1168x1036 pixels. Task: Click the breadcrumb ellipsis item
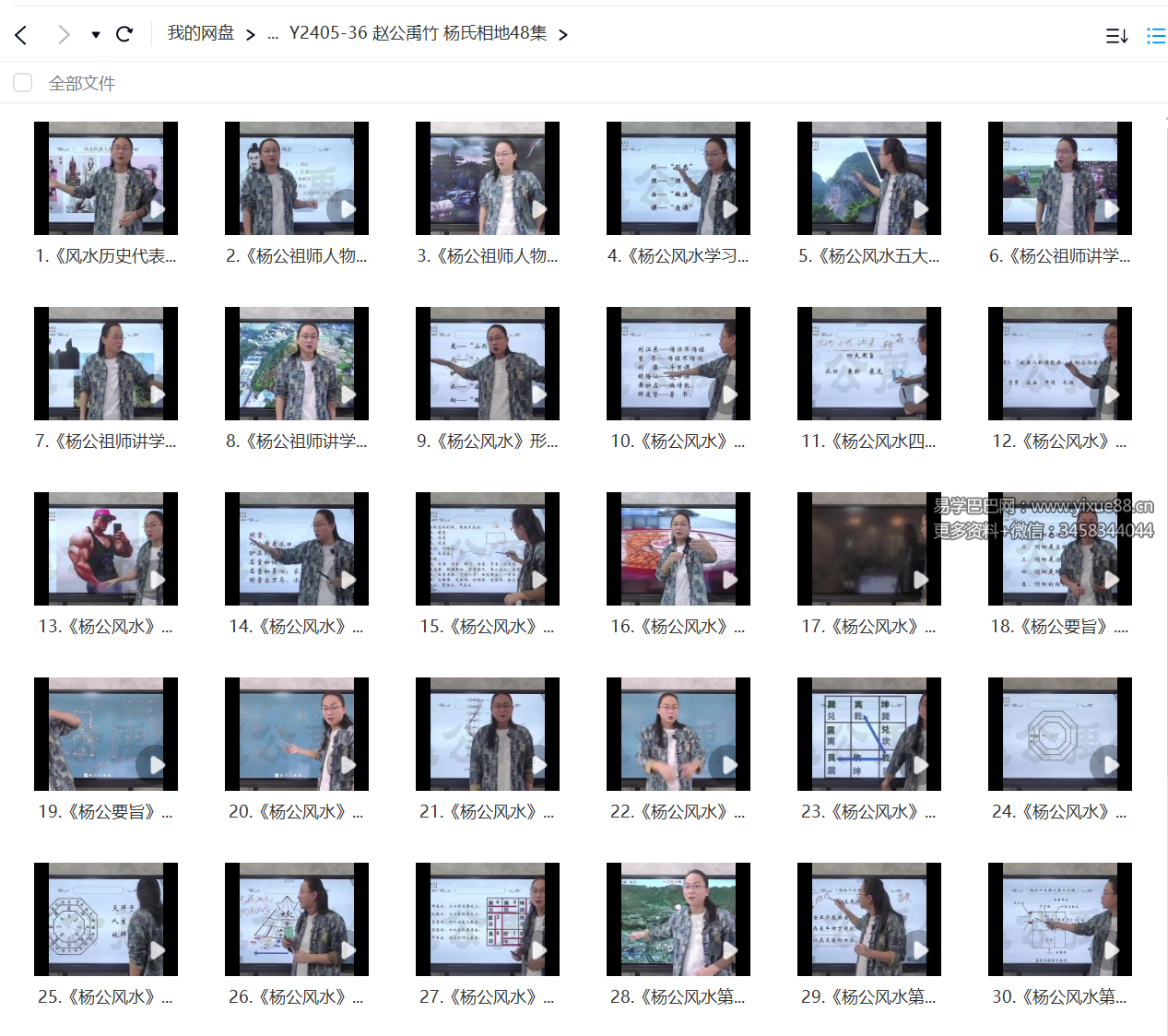[x=273, y=35]
